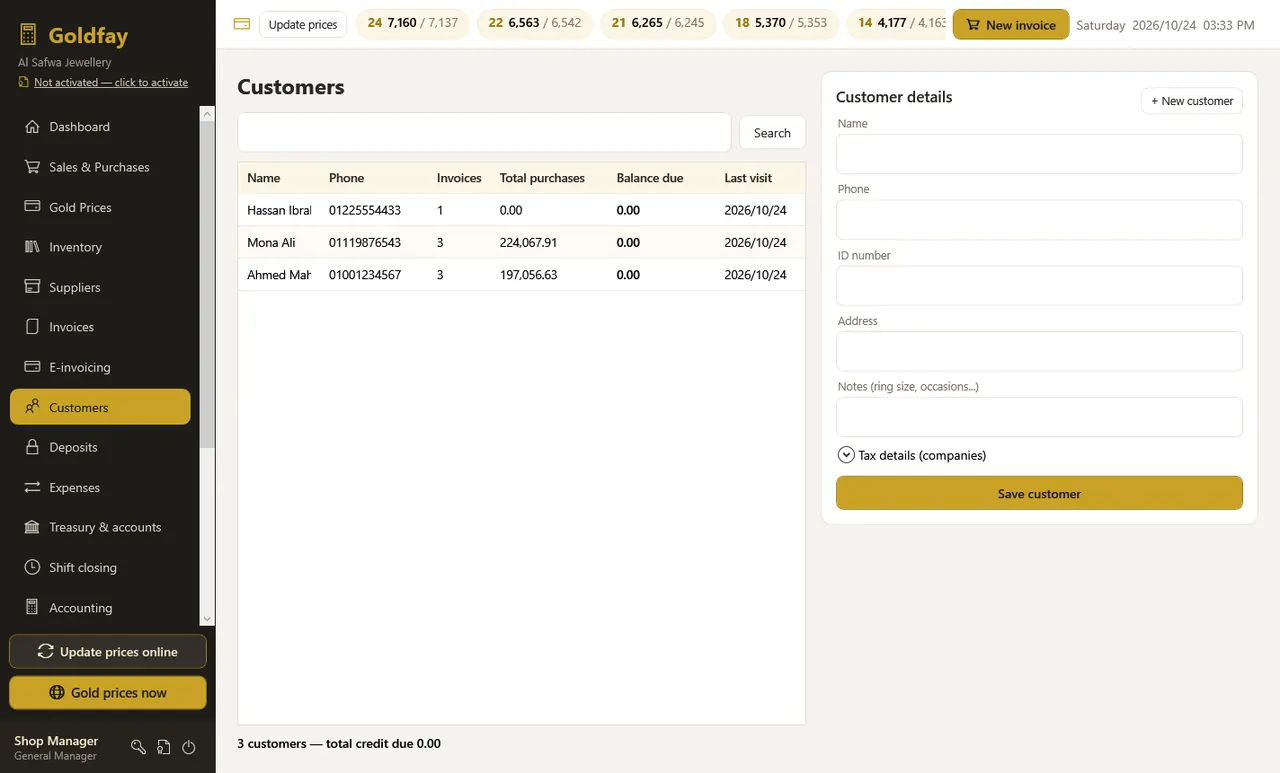Image resolution: width=1280 pixels, height=773 pixels.
Task: Click the house icon for Dashboard
Action: point(32,127)
